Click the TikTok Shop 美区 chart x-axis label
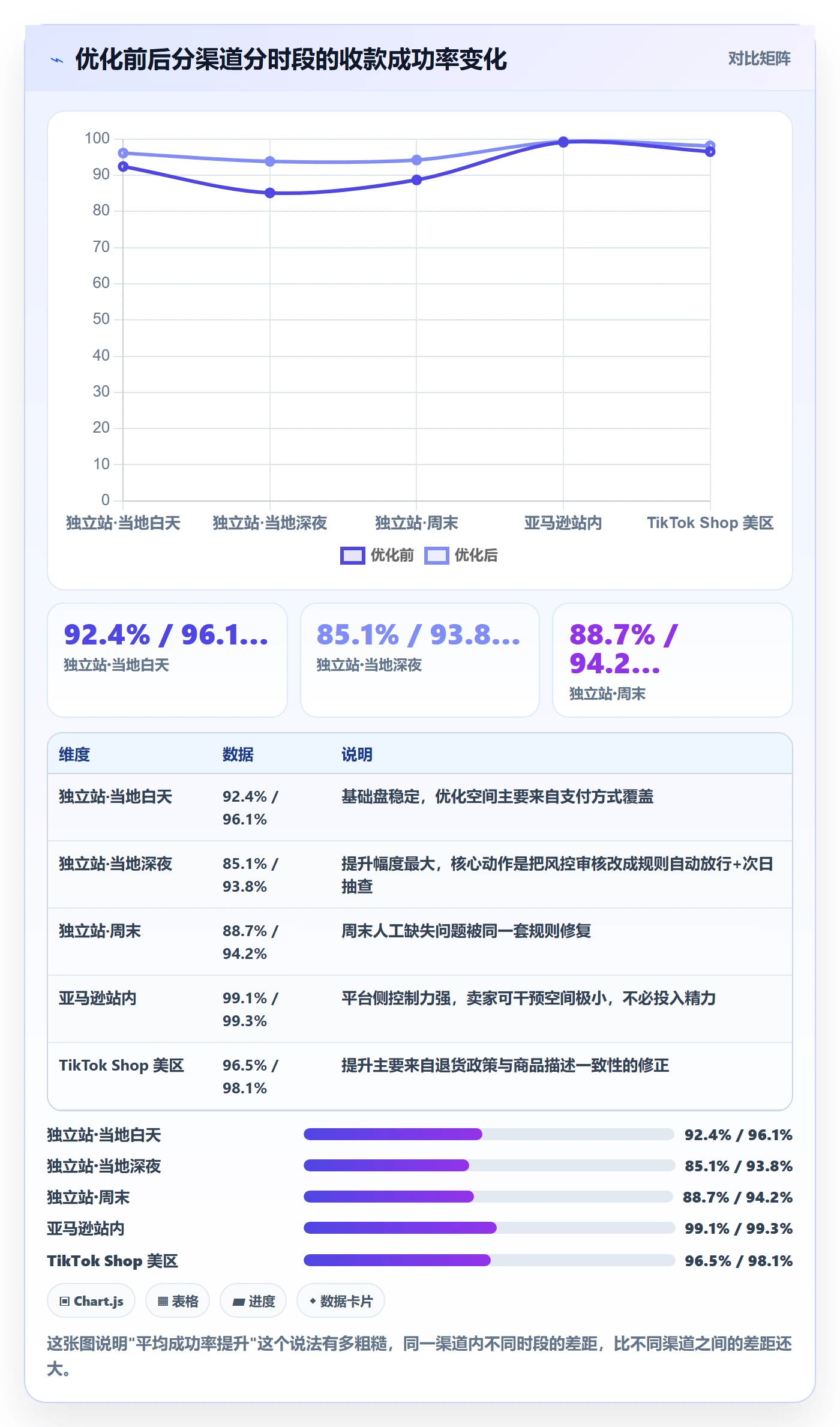The image size is (840, 1427). click(710, 523)
